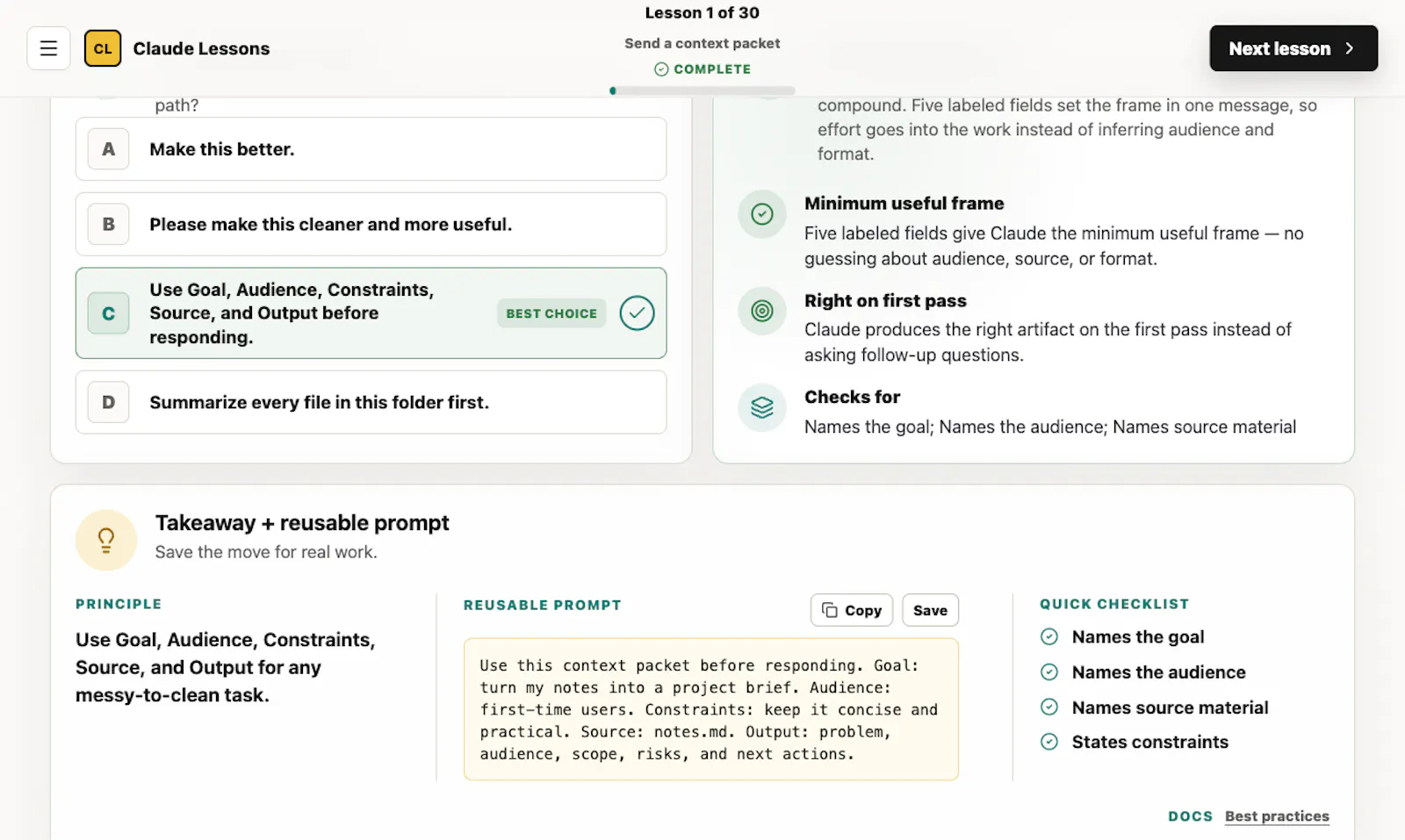This screenshot has height=840, width=1405.
Task: Click the letter D option badge
Action: pyautogui.click(x=109, y=402)
